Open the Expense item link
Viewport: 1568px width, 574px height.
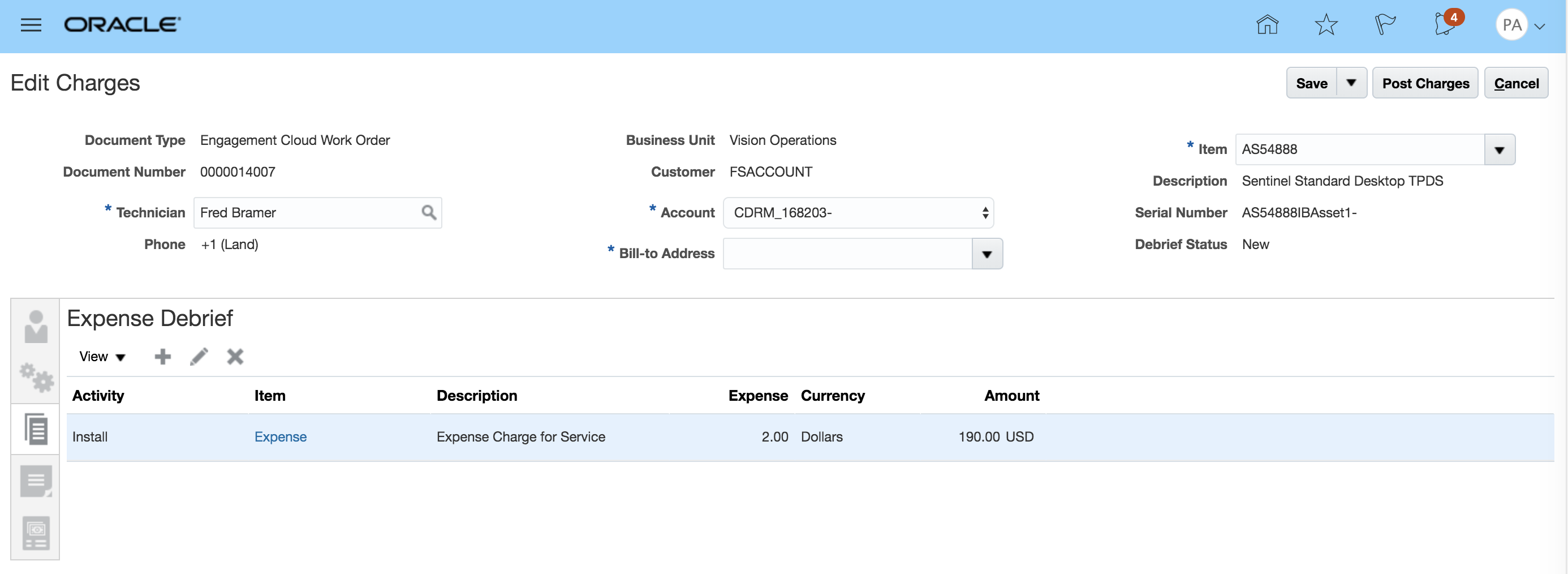[x=280, y=437]
